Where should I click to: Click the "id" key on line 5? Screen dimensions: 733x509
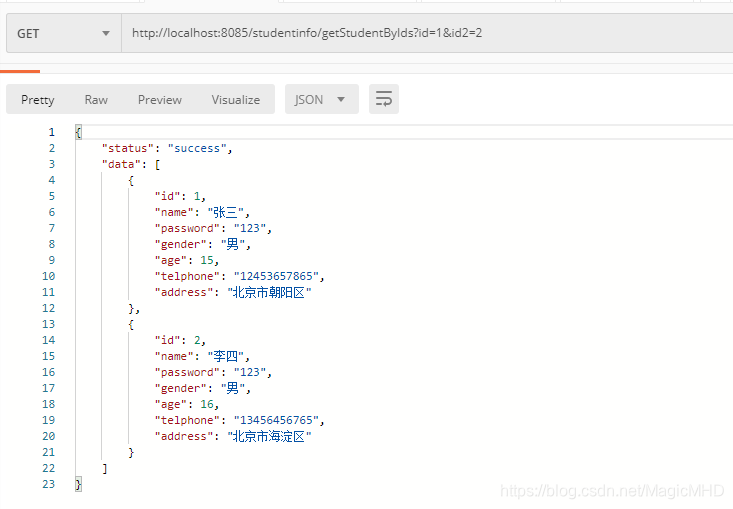[167, 196]
